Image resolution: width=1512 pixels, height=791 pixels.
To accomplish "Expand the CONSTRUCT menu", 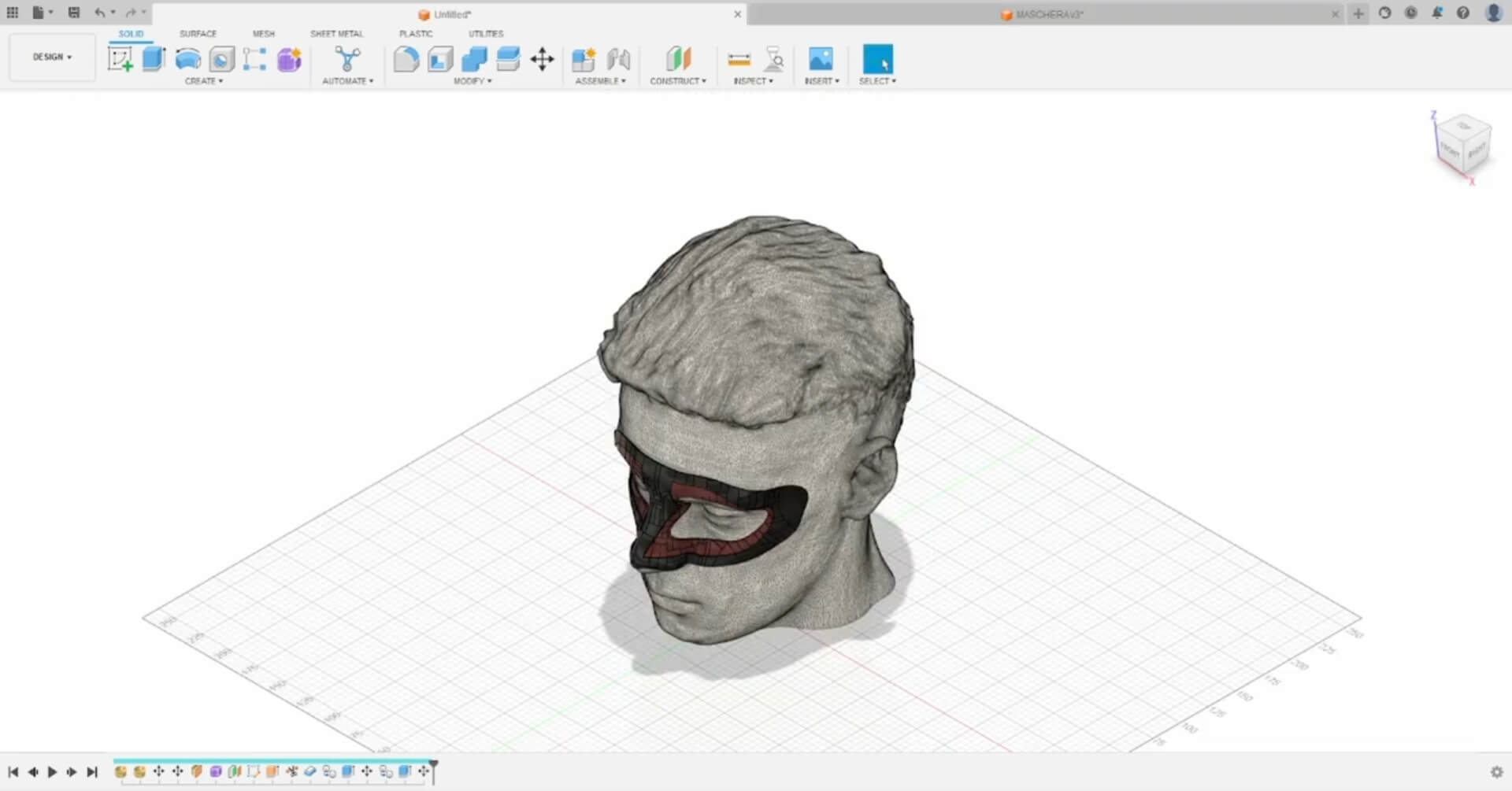I will coord(678,81).
